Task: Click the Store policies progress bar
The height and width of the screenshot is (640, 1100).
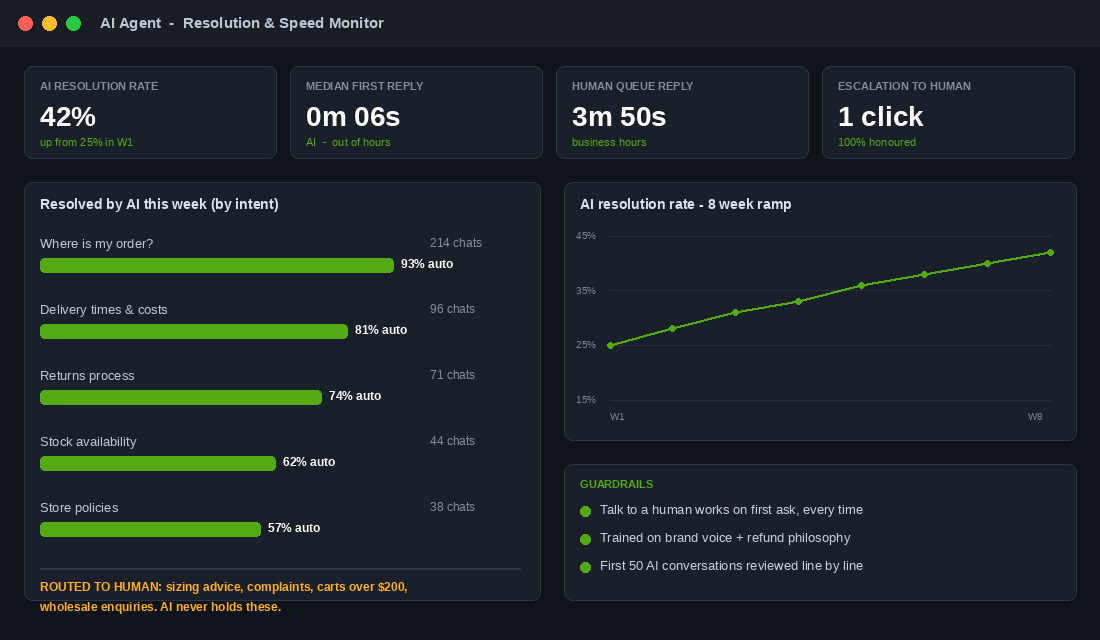Action: (150, 529)
